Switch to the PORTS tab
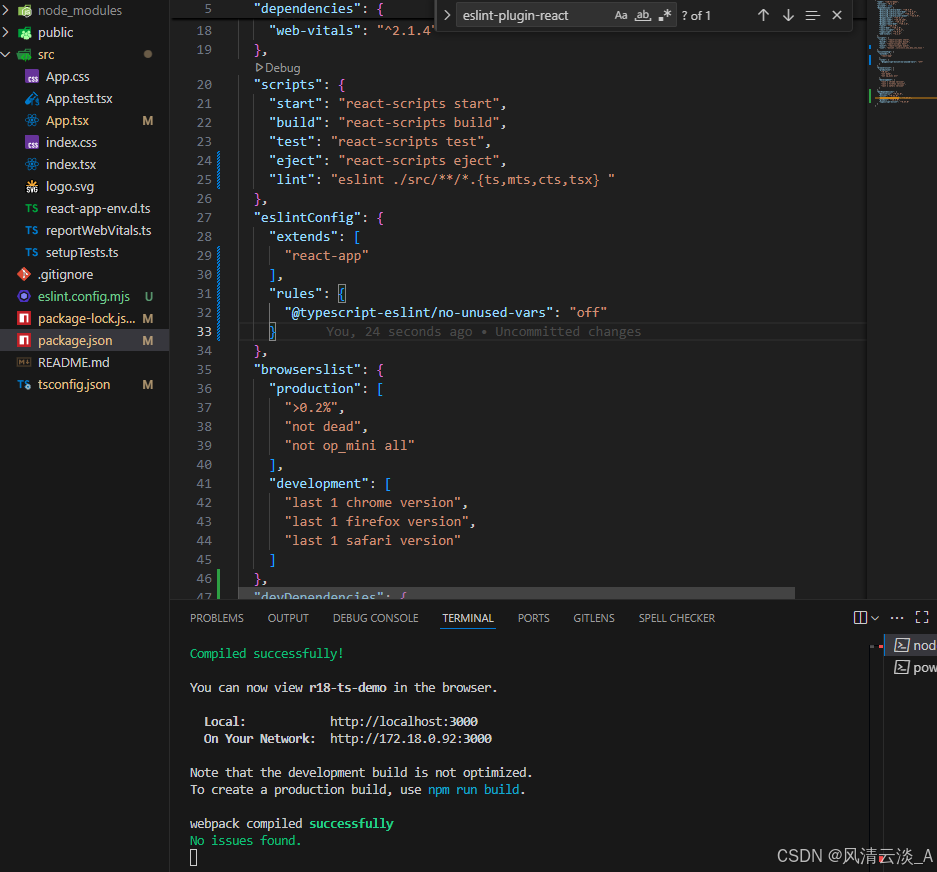 (533, 618)
